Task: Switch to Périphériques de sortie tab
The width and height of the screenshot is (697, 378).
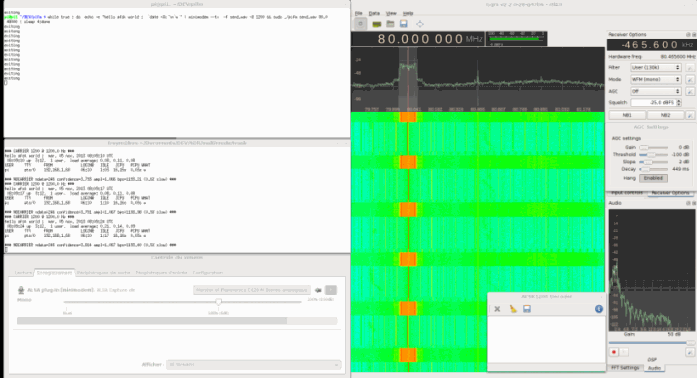Action: point(103,273)
